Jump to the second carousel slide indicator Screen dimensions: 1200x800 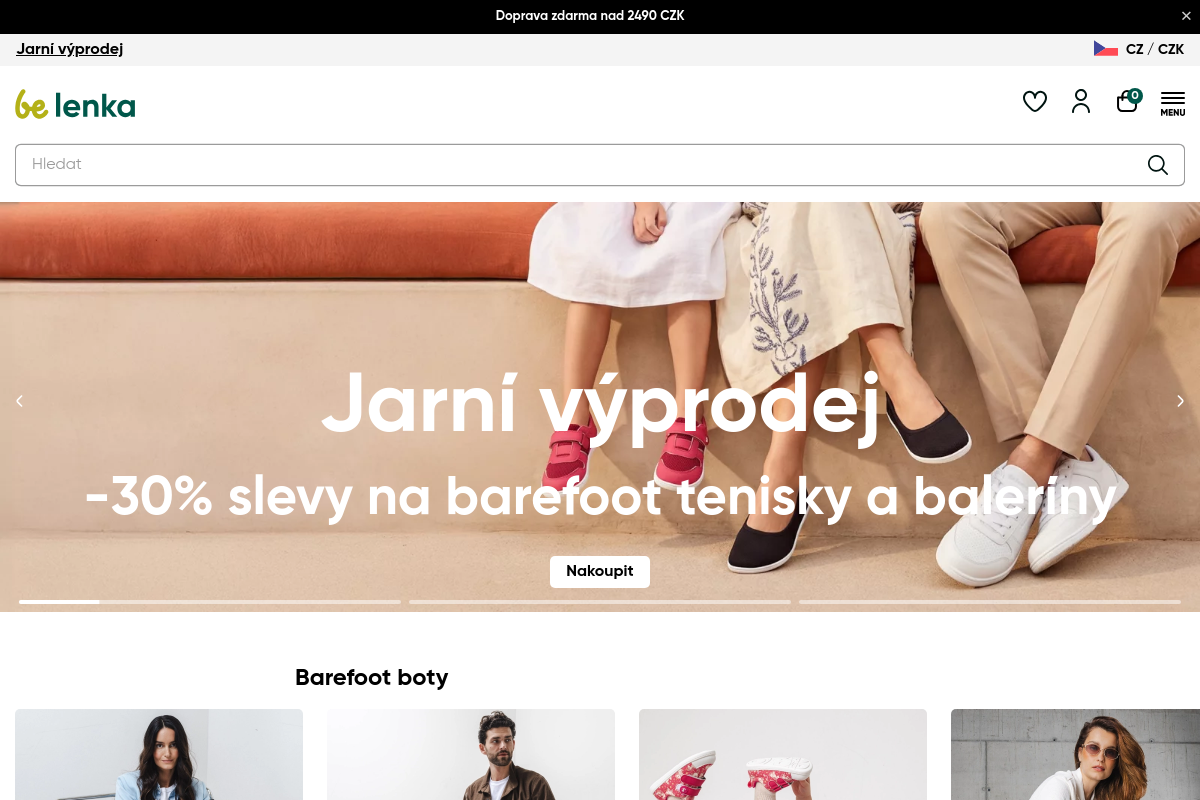point(599,602)
